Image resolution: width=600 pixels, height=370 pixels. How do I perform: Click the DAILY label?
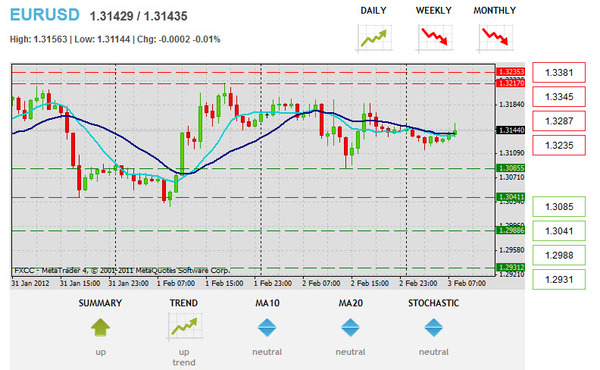point(373,11)
